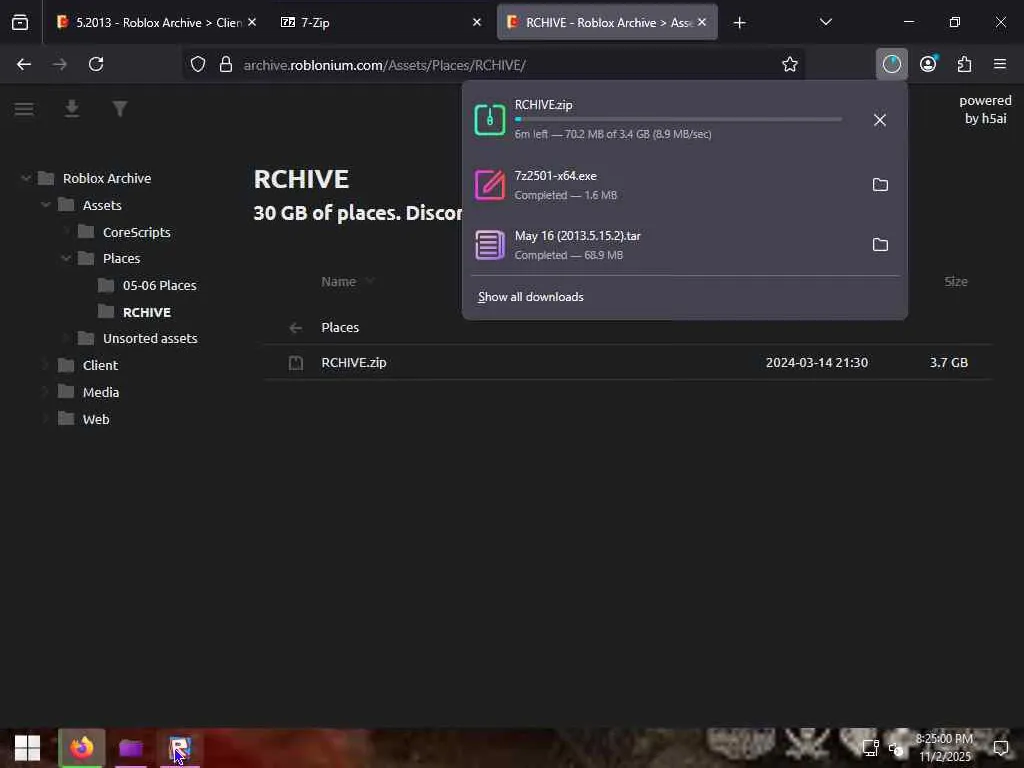Open May 16 (2013.5.15.2).tar download
Image resolution: width=1024 pixels, height=768 pixels.
[665, 245]
